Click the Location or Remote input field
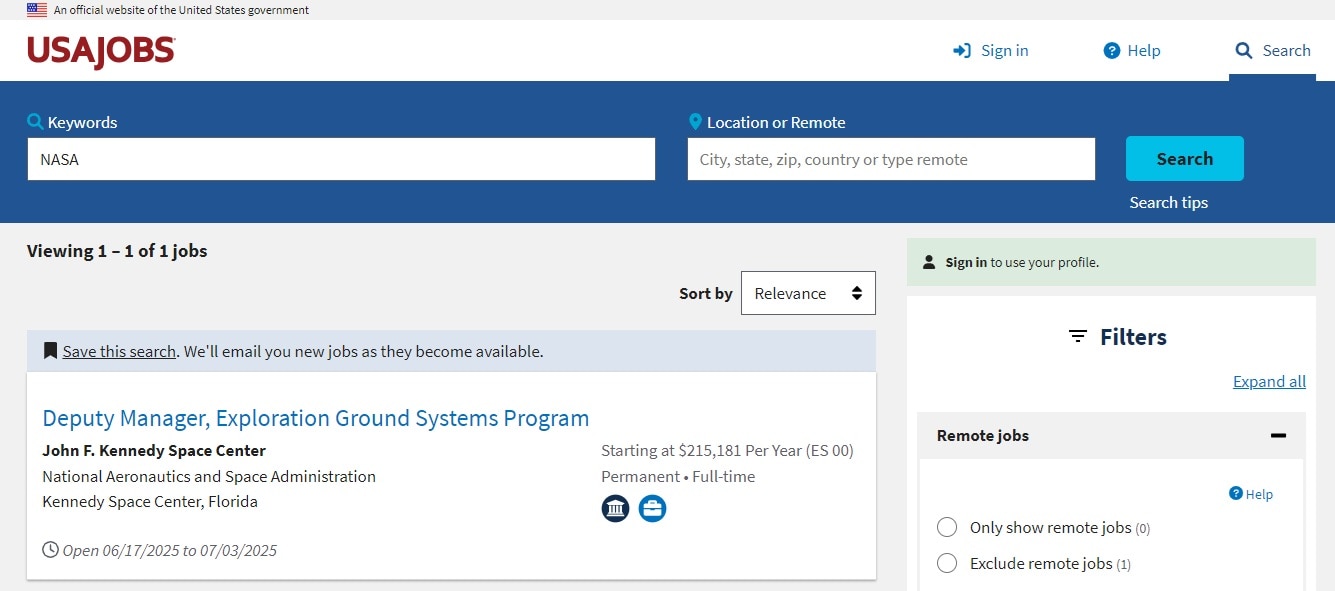Screen dimensions: 1335x591 [891, 159]
